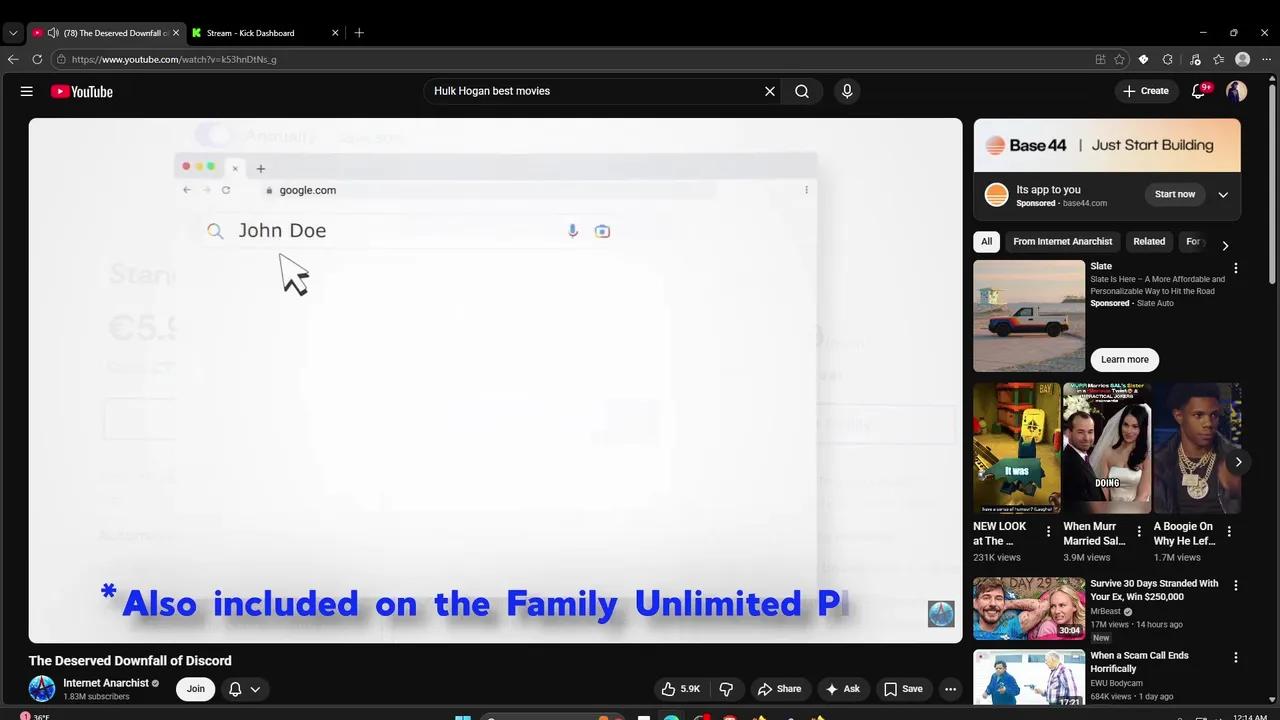Click Start now on Base44 ad
1280x720 pixels.
click(1174, 195)
